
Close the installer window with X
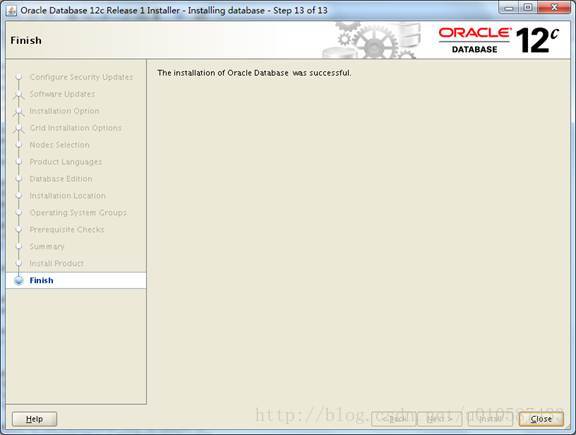click(x=554, y=8)
